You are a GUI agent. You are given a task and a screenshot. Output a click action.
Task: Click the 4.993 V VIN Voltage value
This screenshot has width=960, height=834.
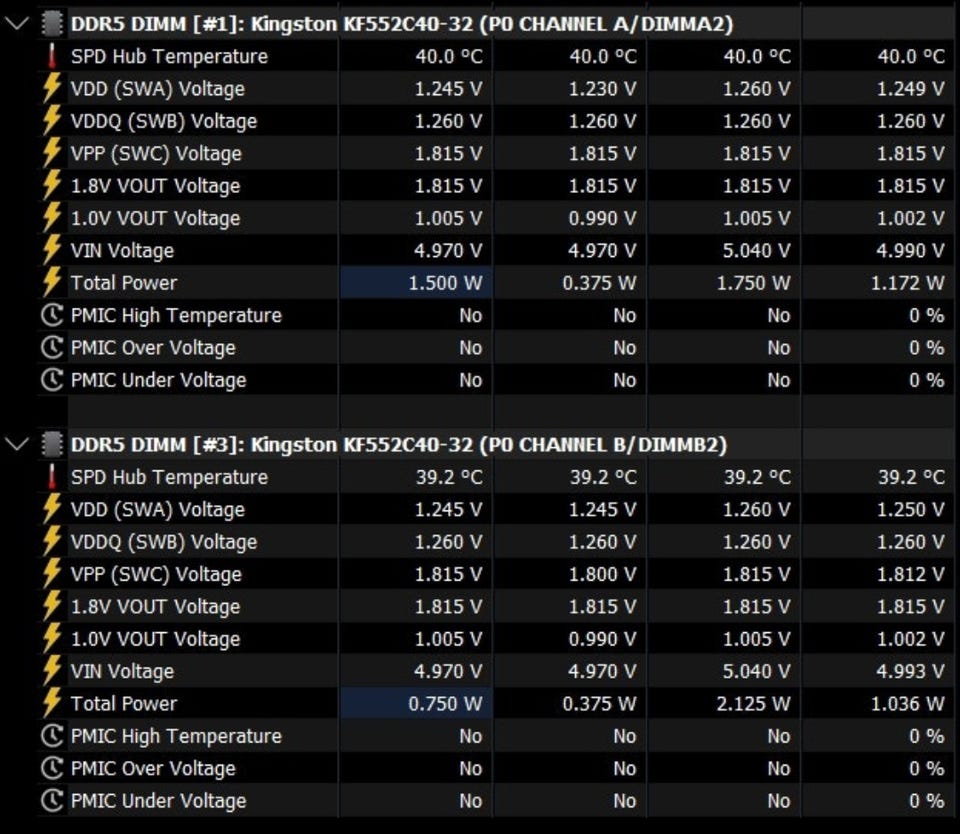click(x=910, y=672)
